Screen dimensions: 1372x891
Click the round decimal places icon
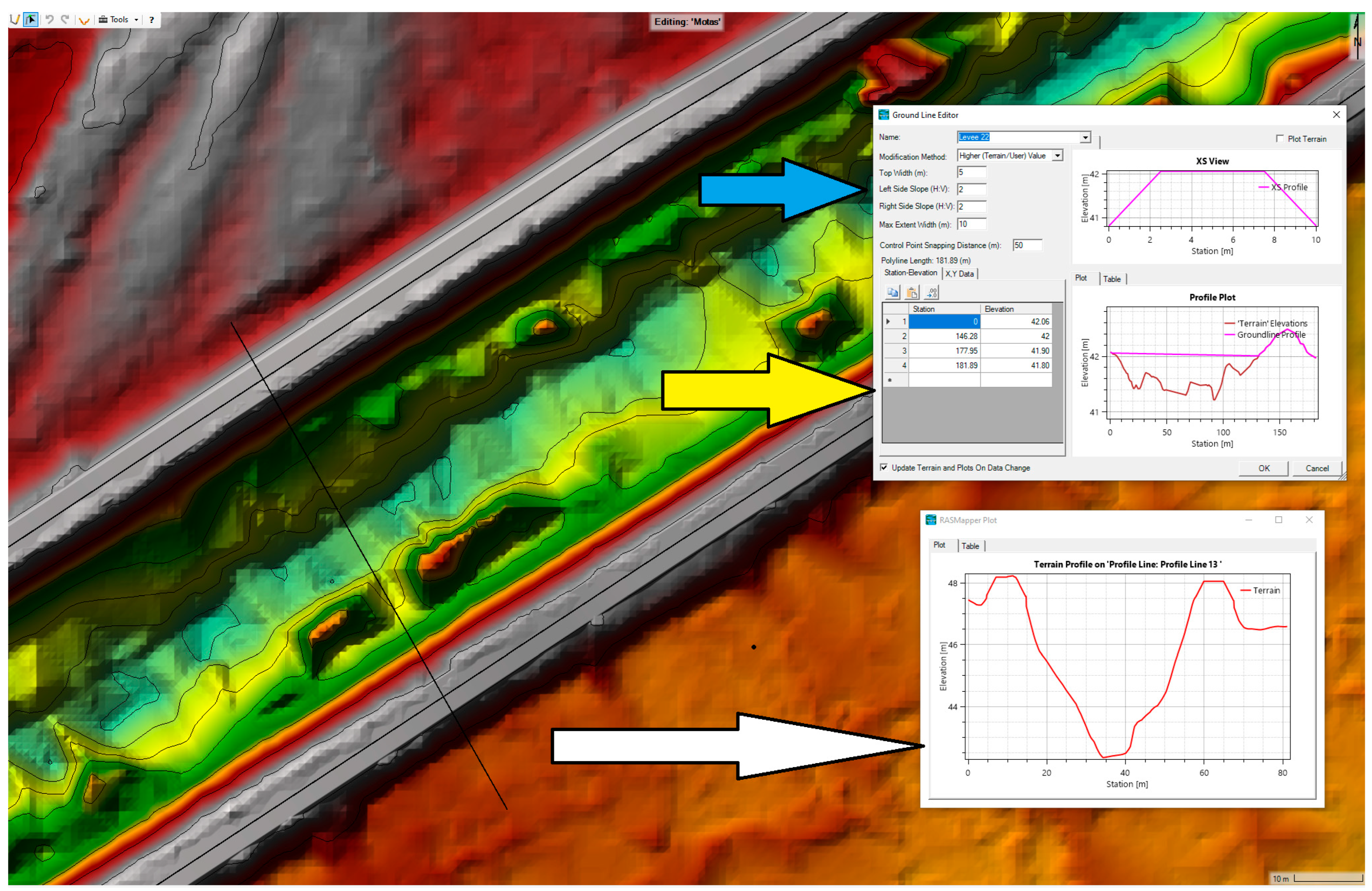point(931,292)
